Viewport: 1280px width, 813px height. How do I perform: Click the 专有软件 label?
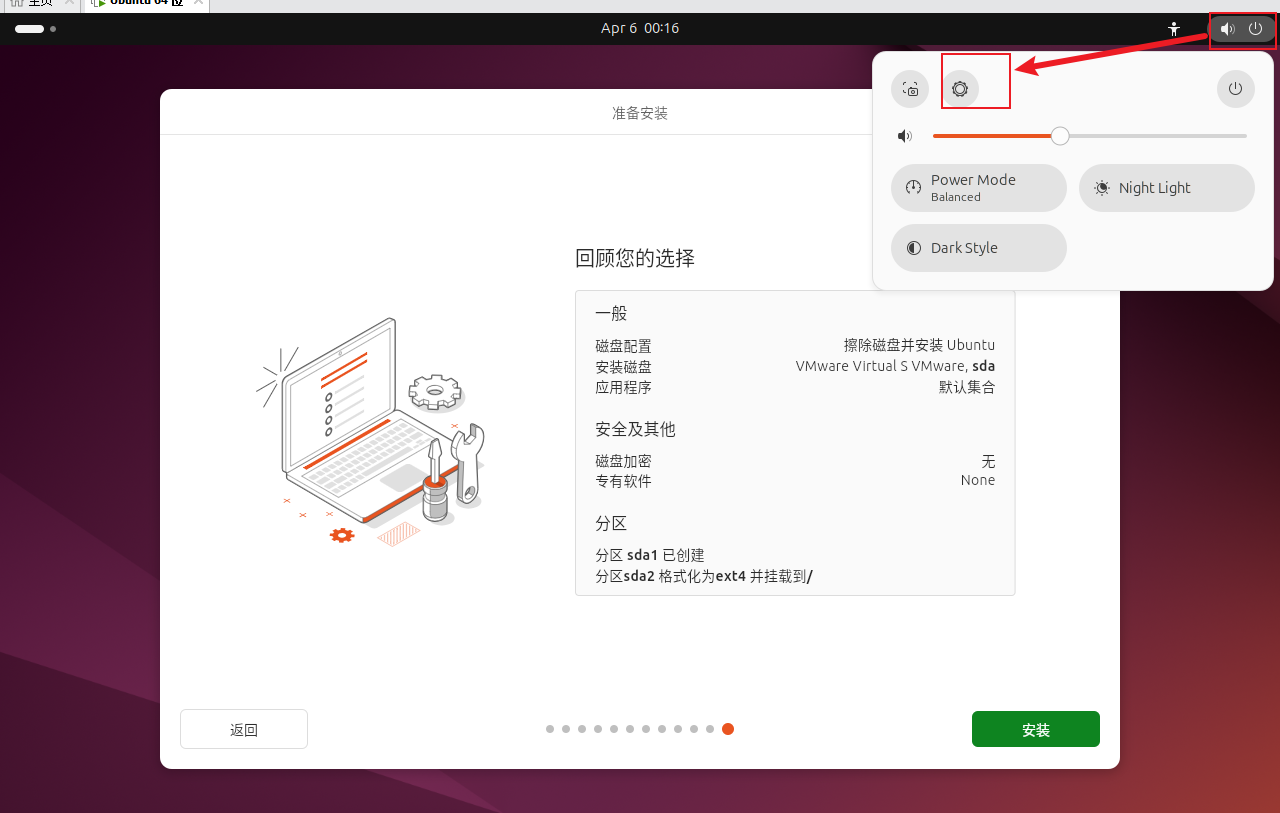[623, 481]
